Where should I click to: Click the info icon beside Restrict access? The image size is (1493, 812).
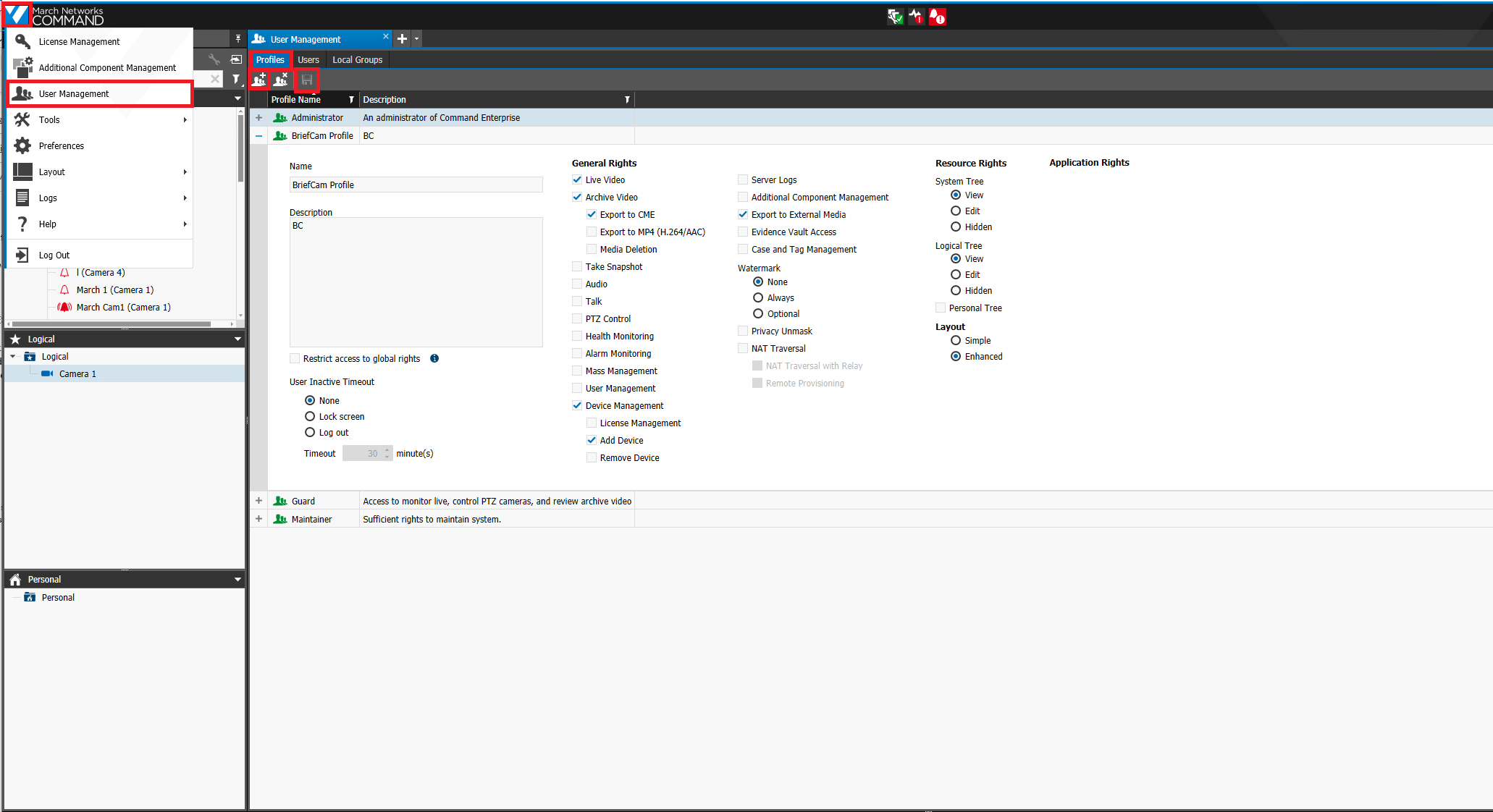click(x=434, y=358)
